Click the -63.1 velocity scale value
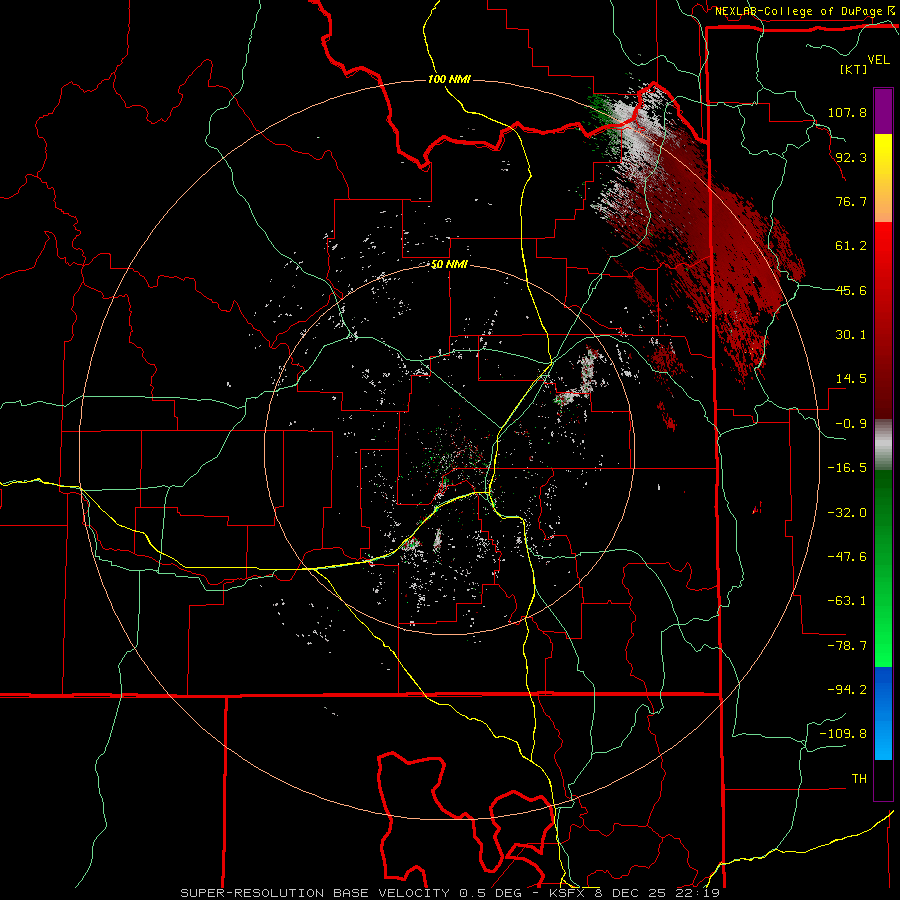 847,601
